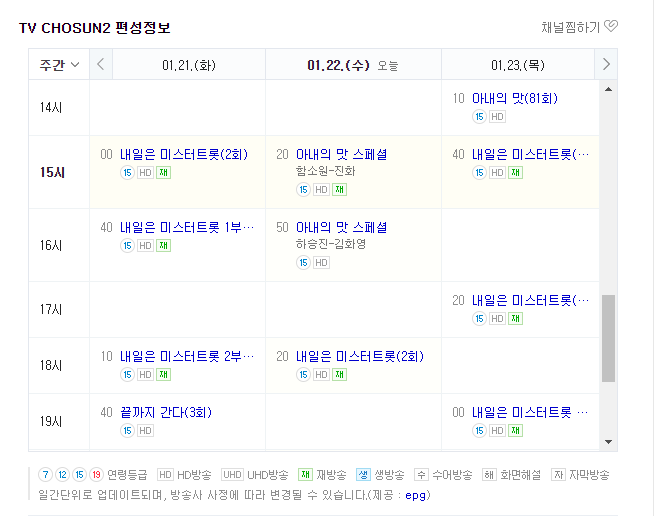The image size is (659, 516).
Task: Open 아내의 맛 스페셜 함소원-진화 episode
Action: click(x=341, y=154)
